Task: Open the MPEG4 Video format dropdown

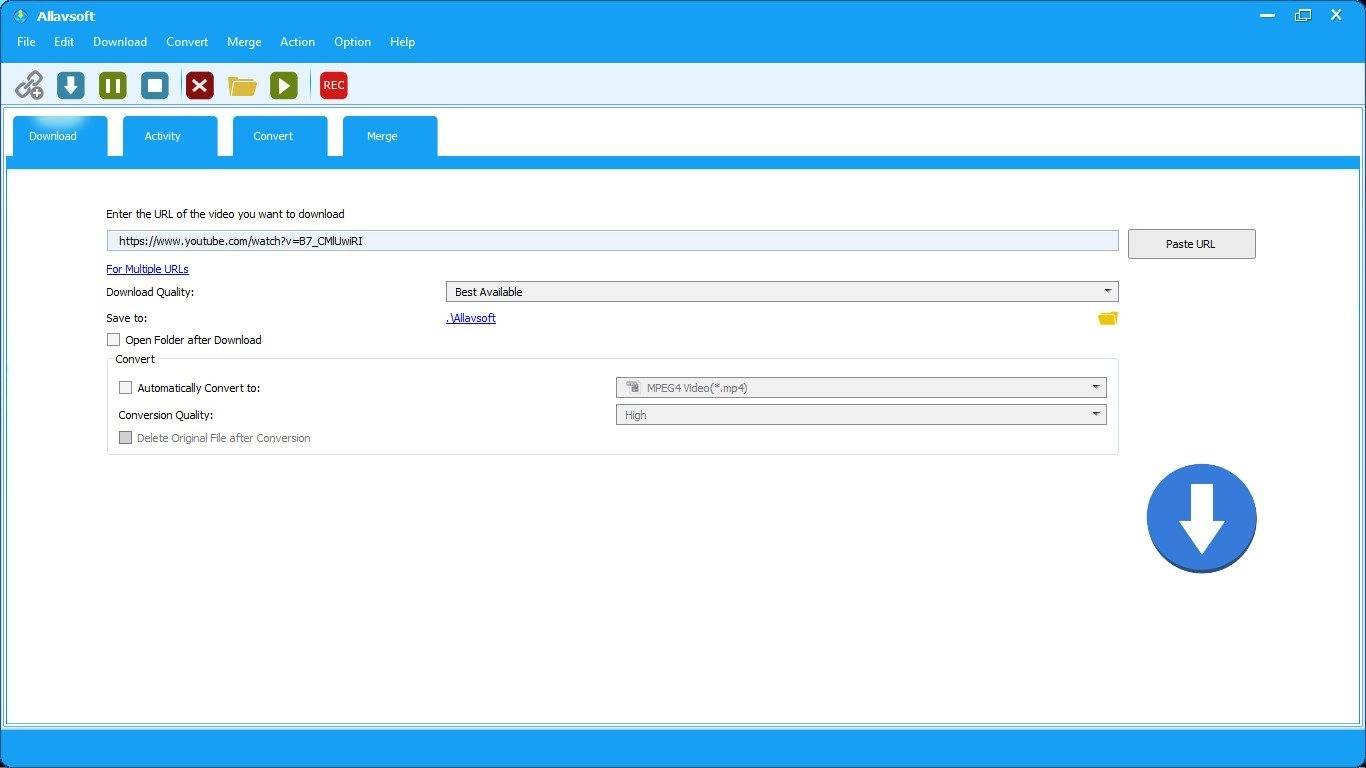Action: 861,388
